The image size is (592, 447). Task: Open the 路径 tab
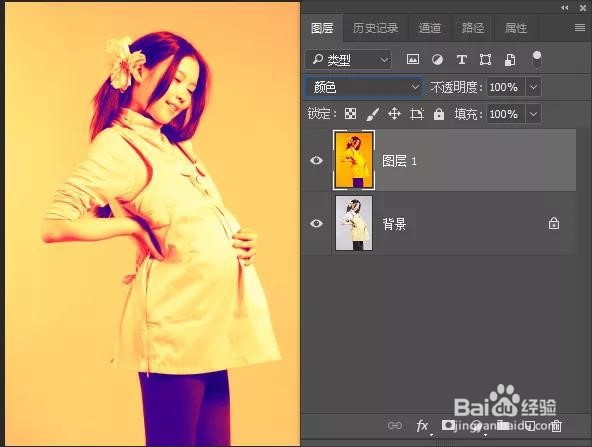tap(473, 28)
